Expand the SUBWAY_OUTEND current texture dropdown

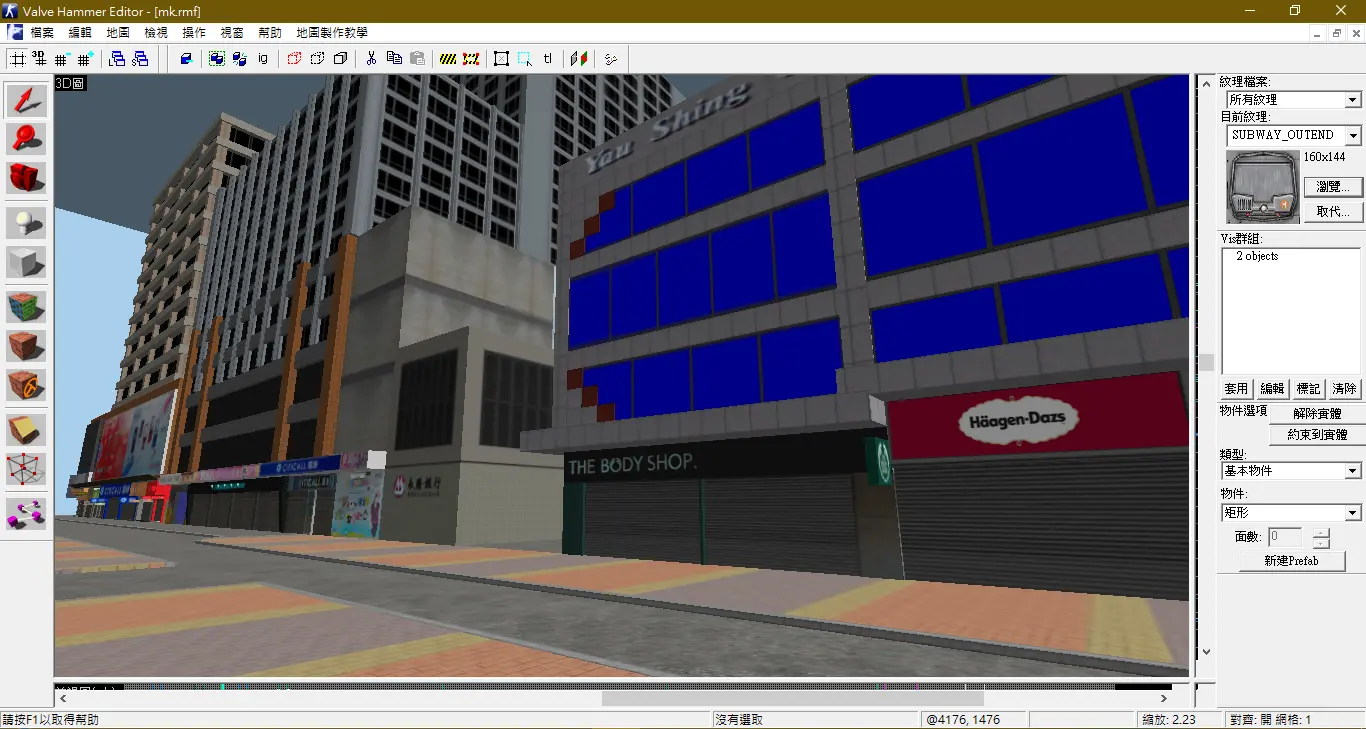click(x=1352, y=135)
